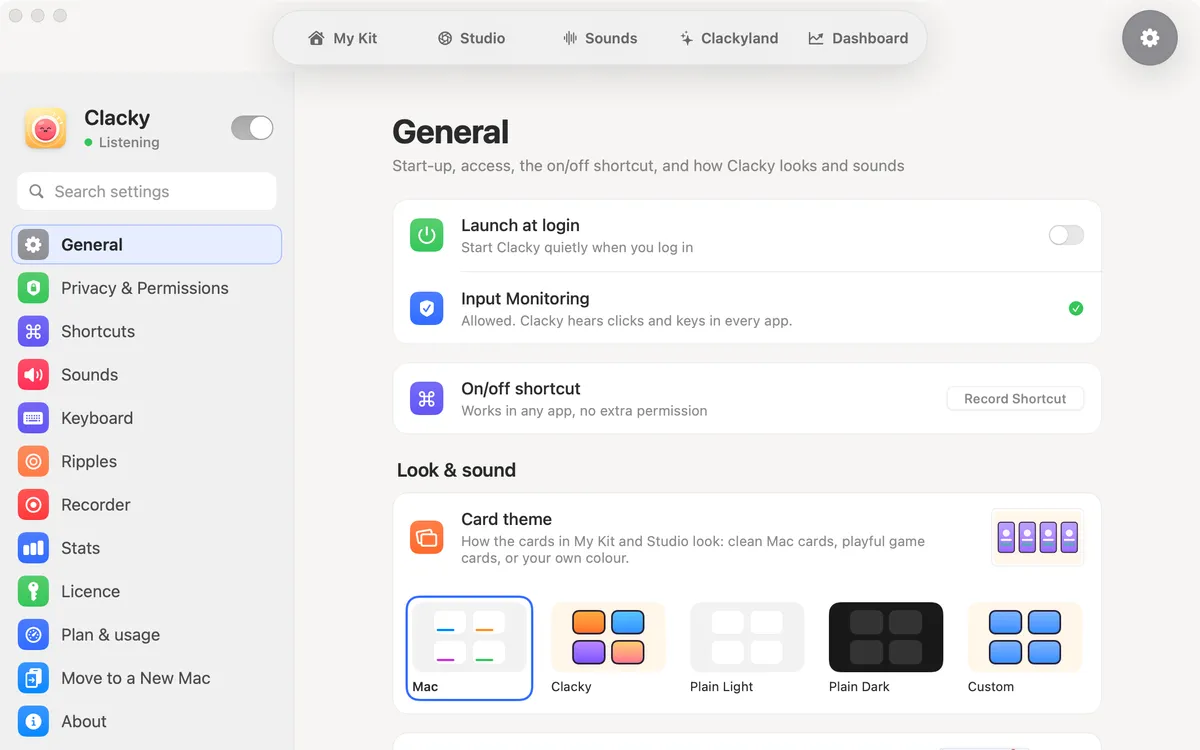Open the Recorder sidebar icon

pos(33,505)
